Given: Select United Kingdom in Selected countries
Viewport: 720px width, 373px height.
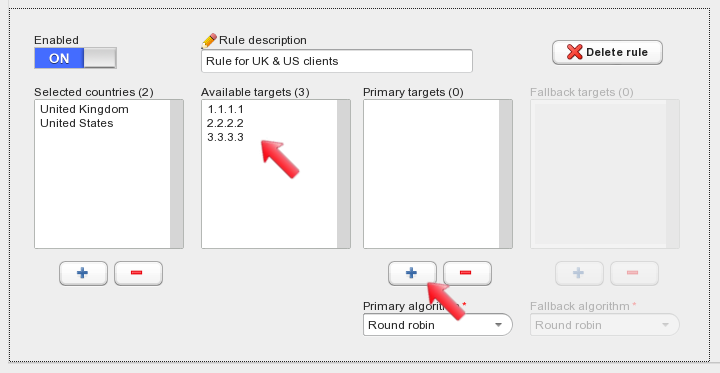Looking at the screenshot, I should click(x=84, y=109).
